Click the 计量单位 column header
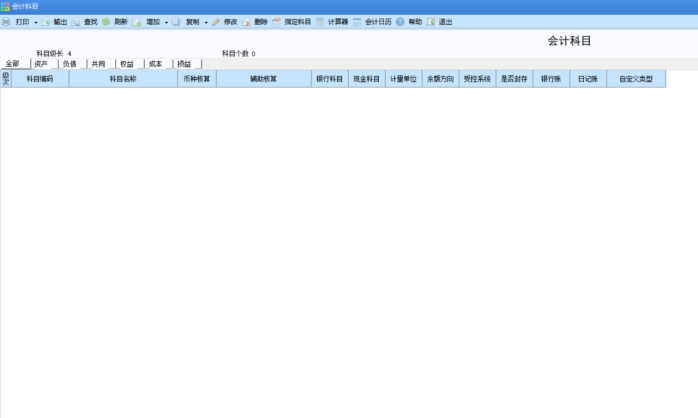 coord(404,79)
